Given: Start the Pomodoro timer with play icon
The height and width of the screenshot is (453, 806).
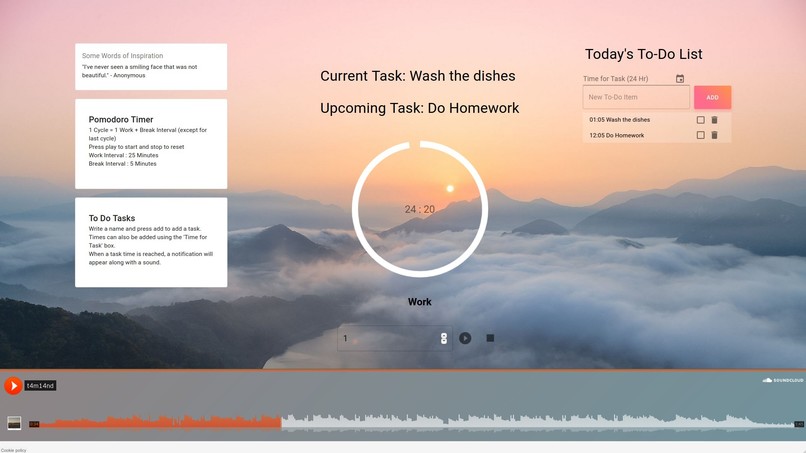Looking at the screenshot, I should click(x=465, y=338).
